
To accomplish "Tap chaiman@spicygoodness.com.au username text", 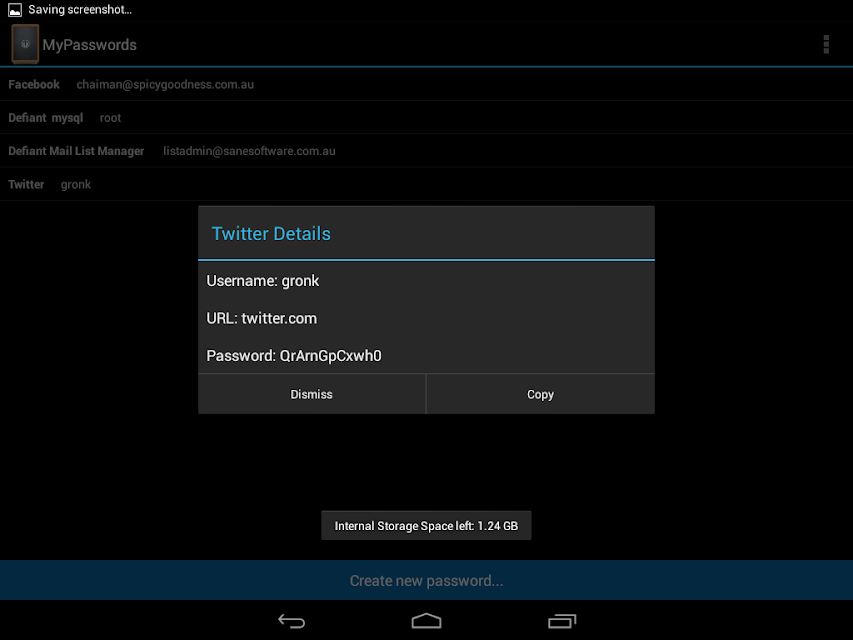I will point(165,84).
